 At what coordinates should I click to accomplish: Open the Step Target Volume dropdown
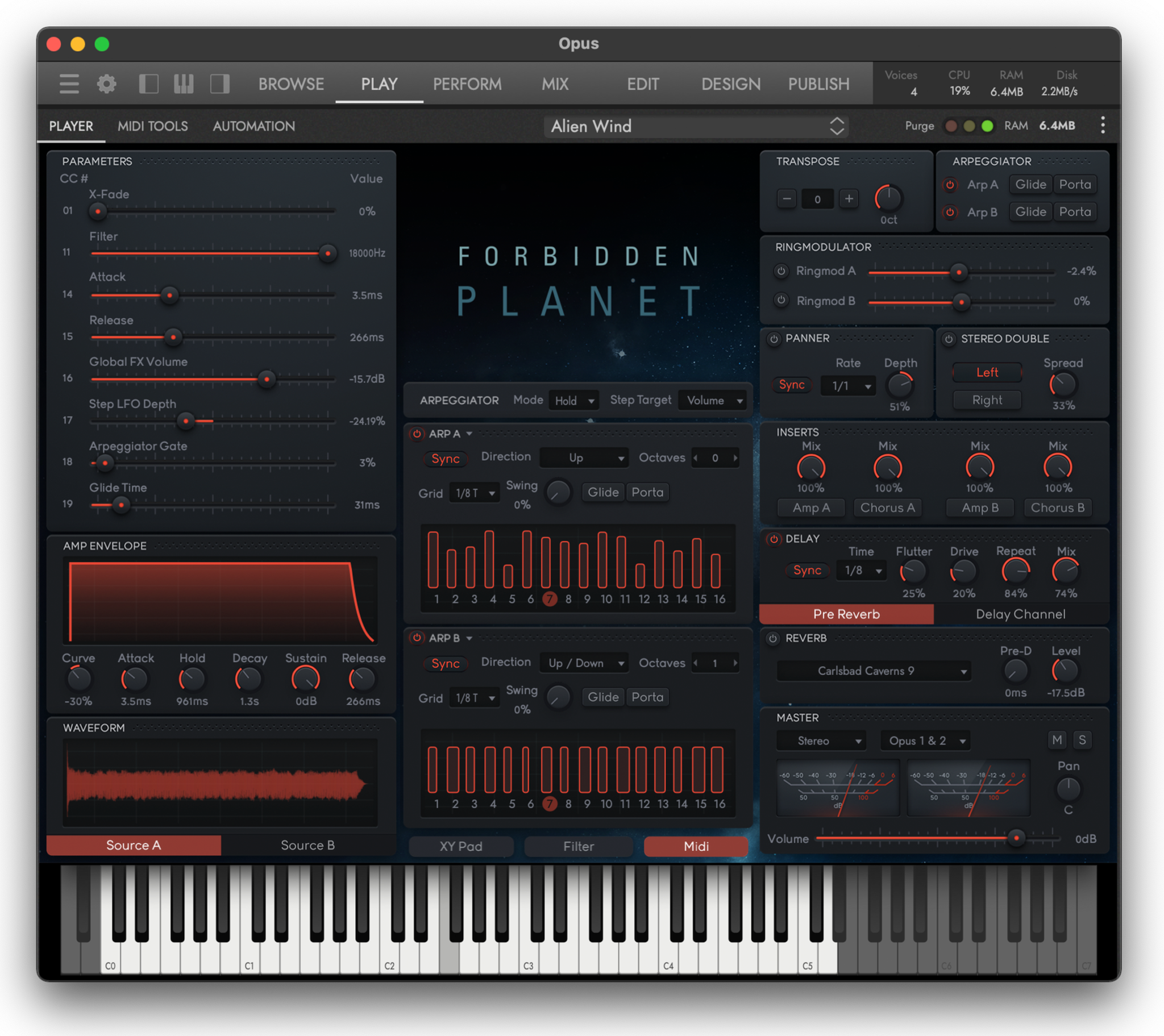pos(713,401)
